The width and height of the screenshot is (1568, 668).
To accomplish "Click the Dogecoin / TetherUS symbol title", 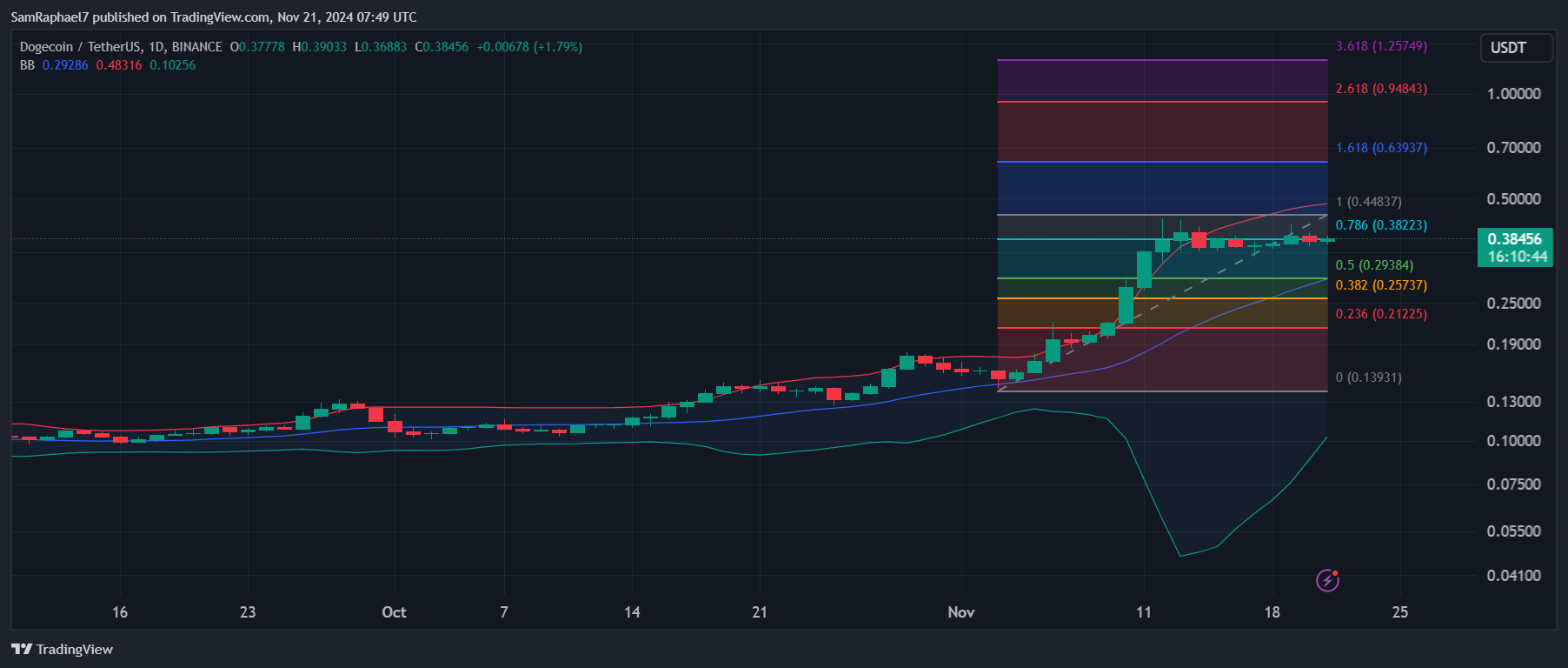I will click(121, 47).
